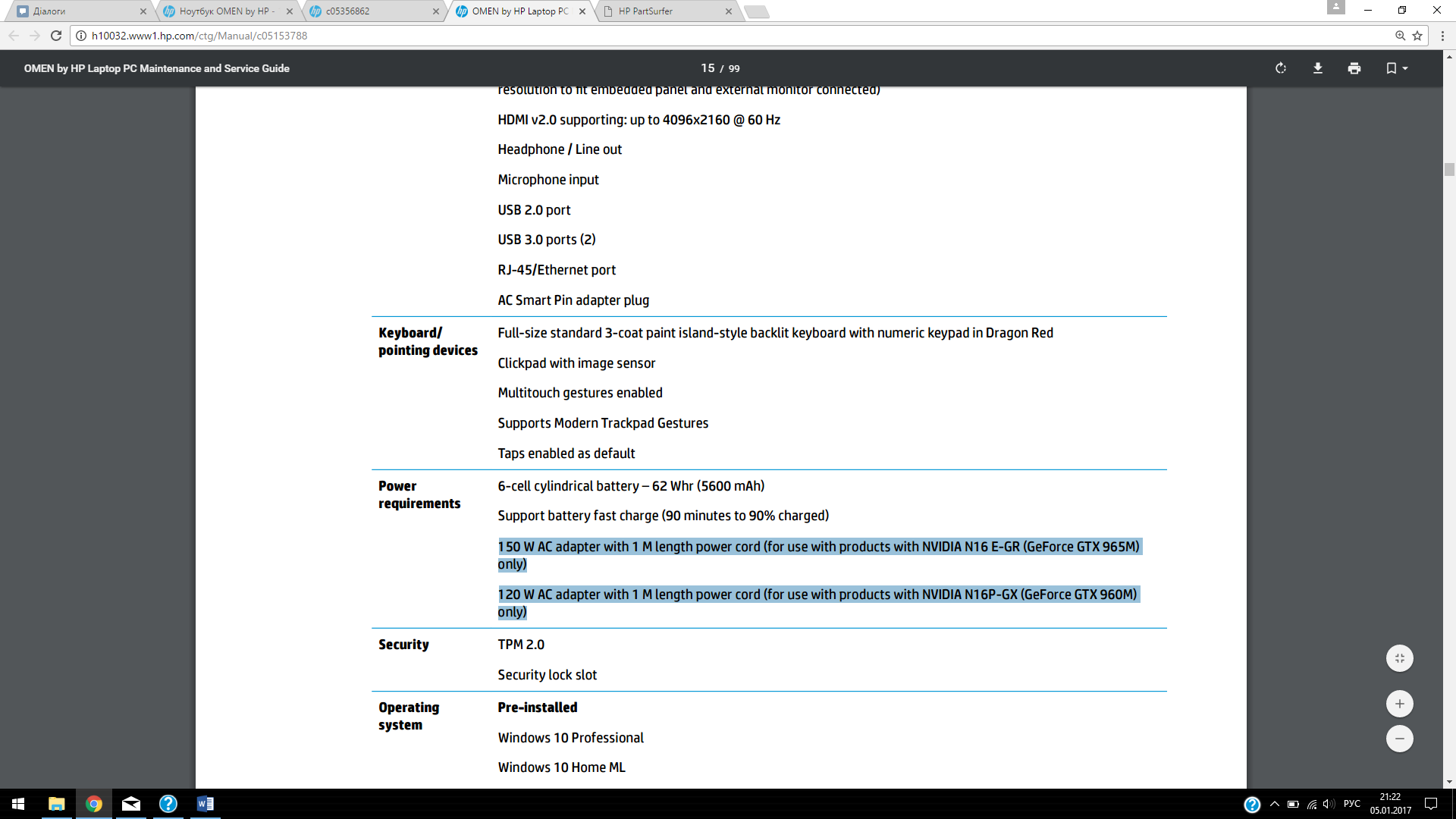Screen dimensions: 1456x819
Task: Click 'Clickpad with image sensor' text
Action: 576,363
